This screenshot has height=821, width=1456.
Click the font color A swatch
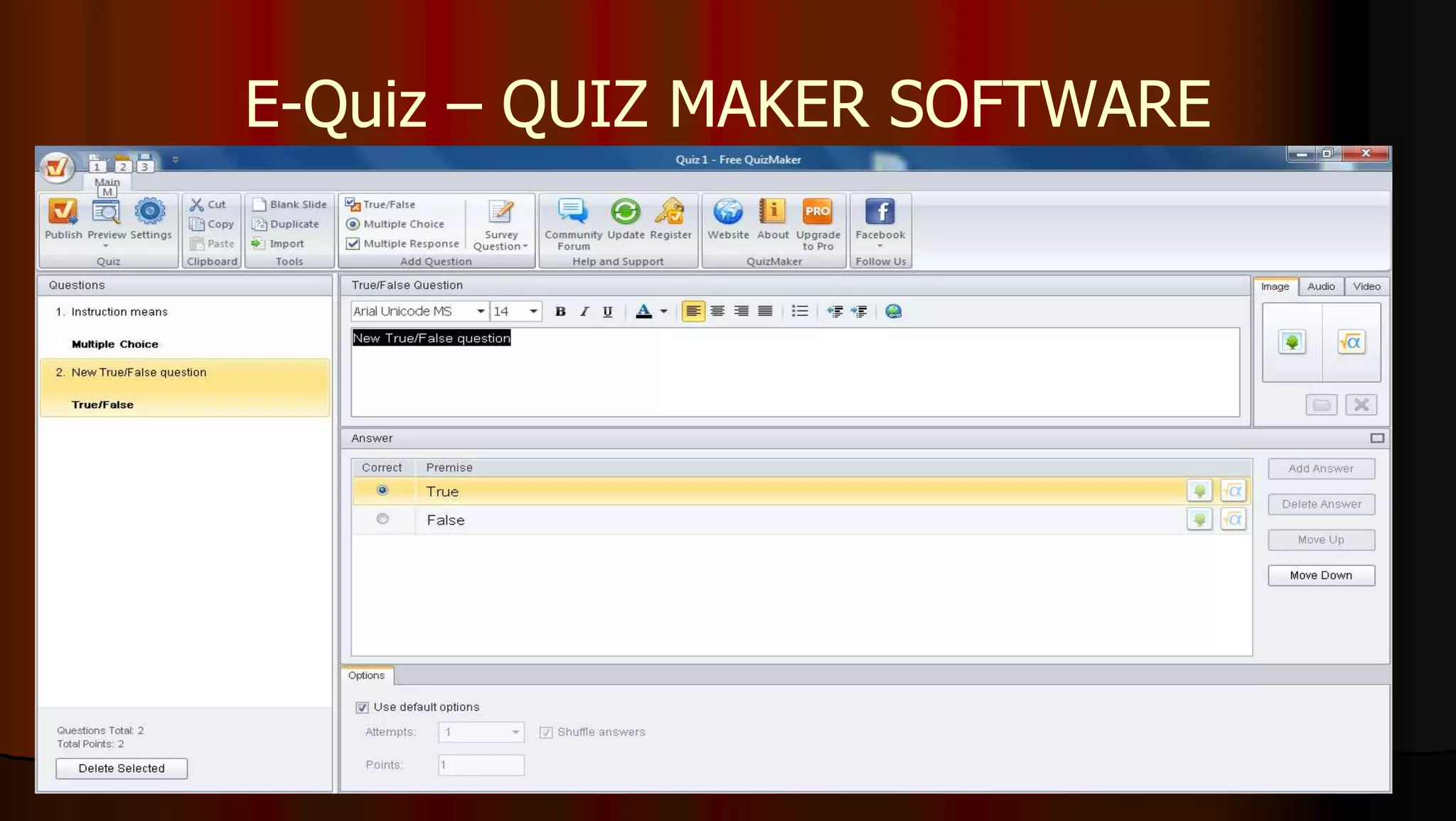coord(643,311)
